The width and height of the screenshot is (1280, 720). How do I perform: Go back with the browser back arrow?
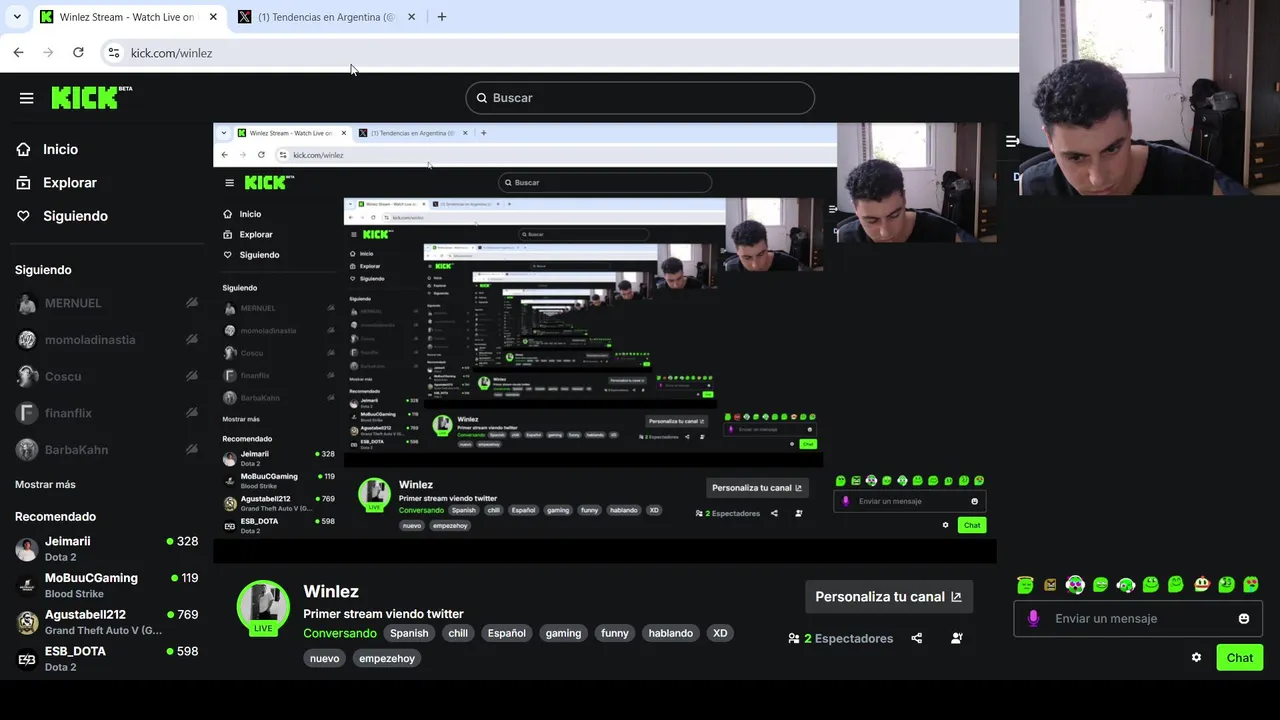(18, 52)
